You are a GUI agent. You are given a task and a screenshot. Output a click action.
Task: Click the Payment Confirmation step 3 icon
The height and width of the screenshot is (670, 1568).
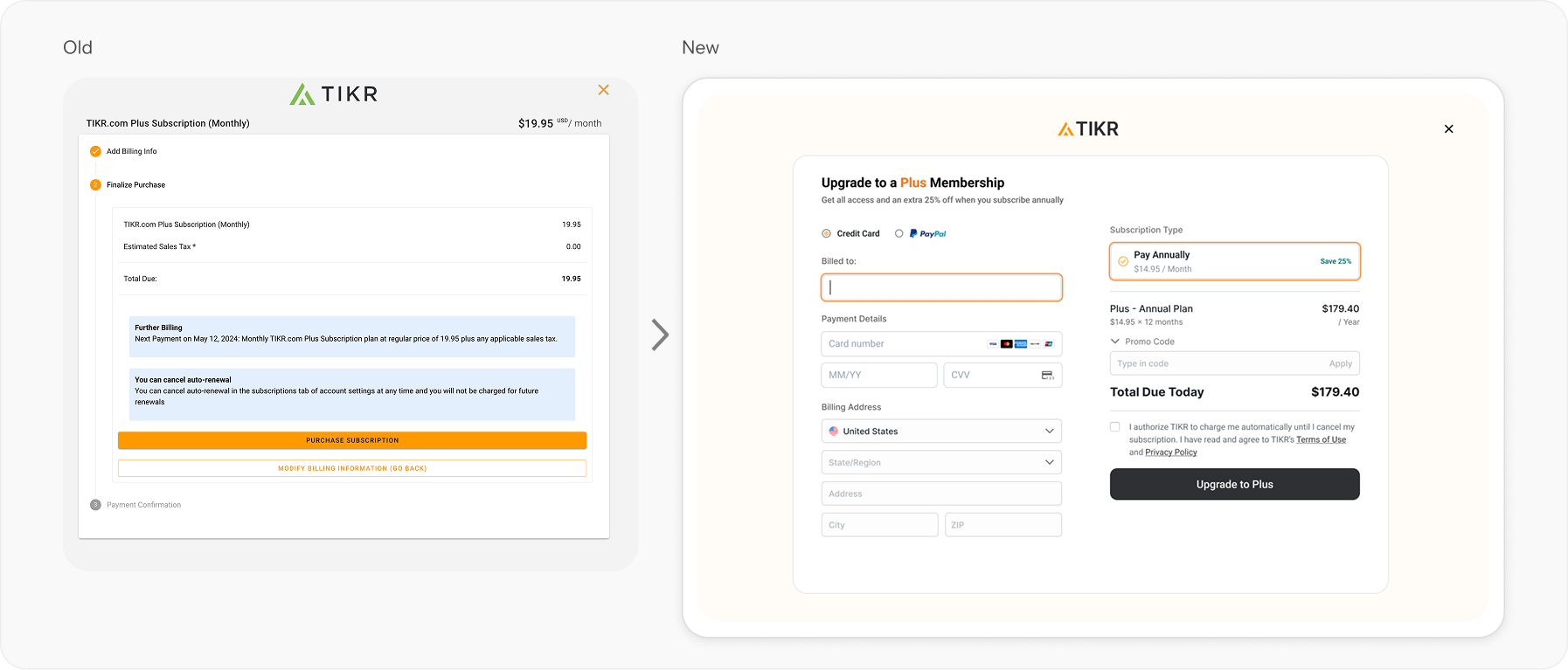tap(95, 505)
